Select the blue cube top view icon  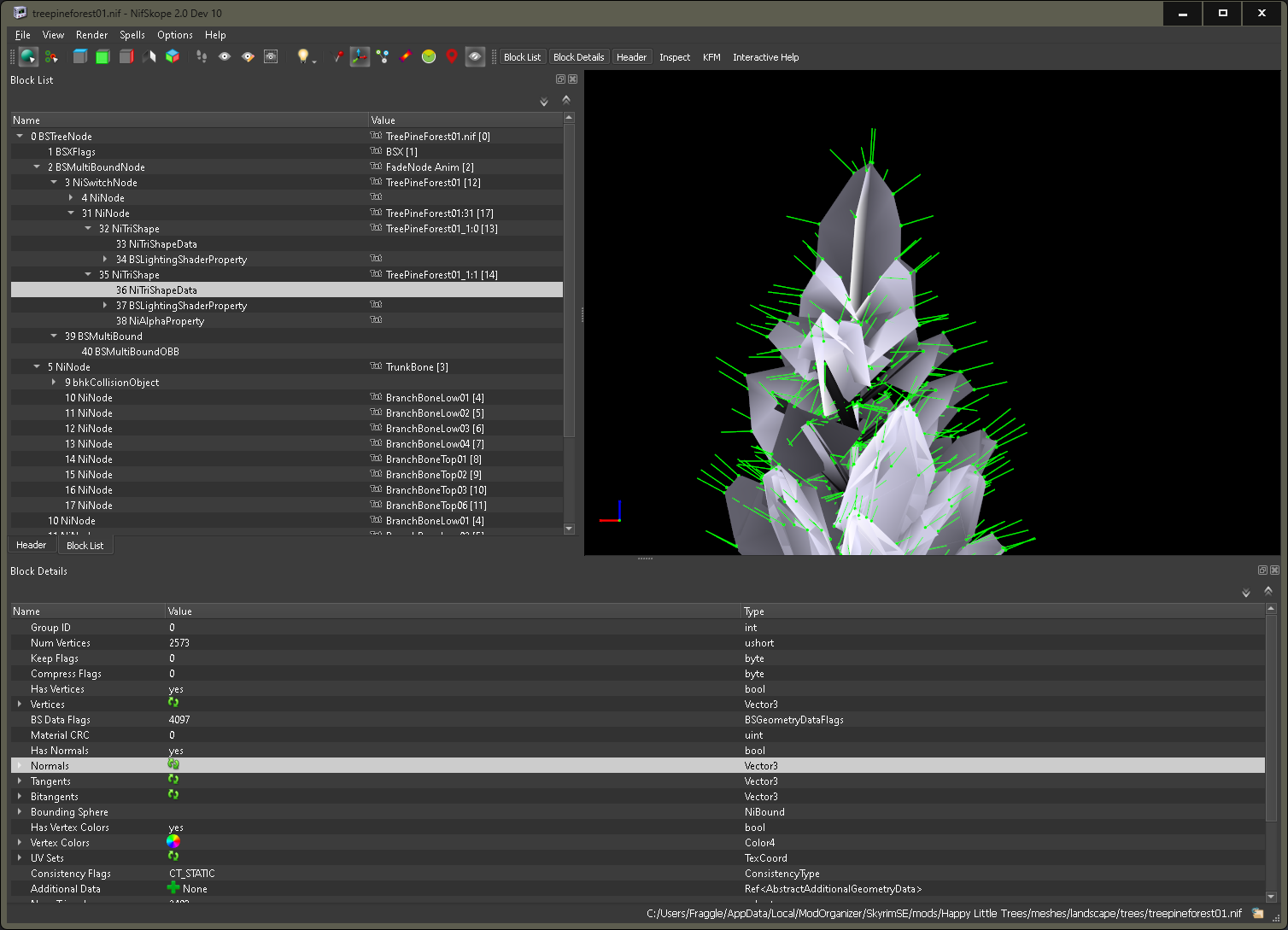pyautogui.click(x=80, y=56)
